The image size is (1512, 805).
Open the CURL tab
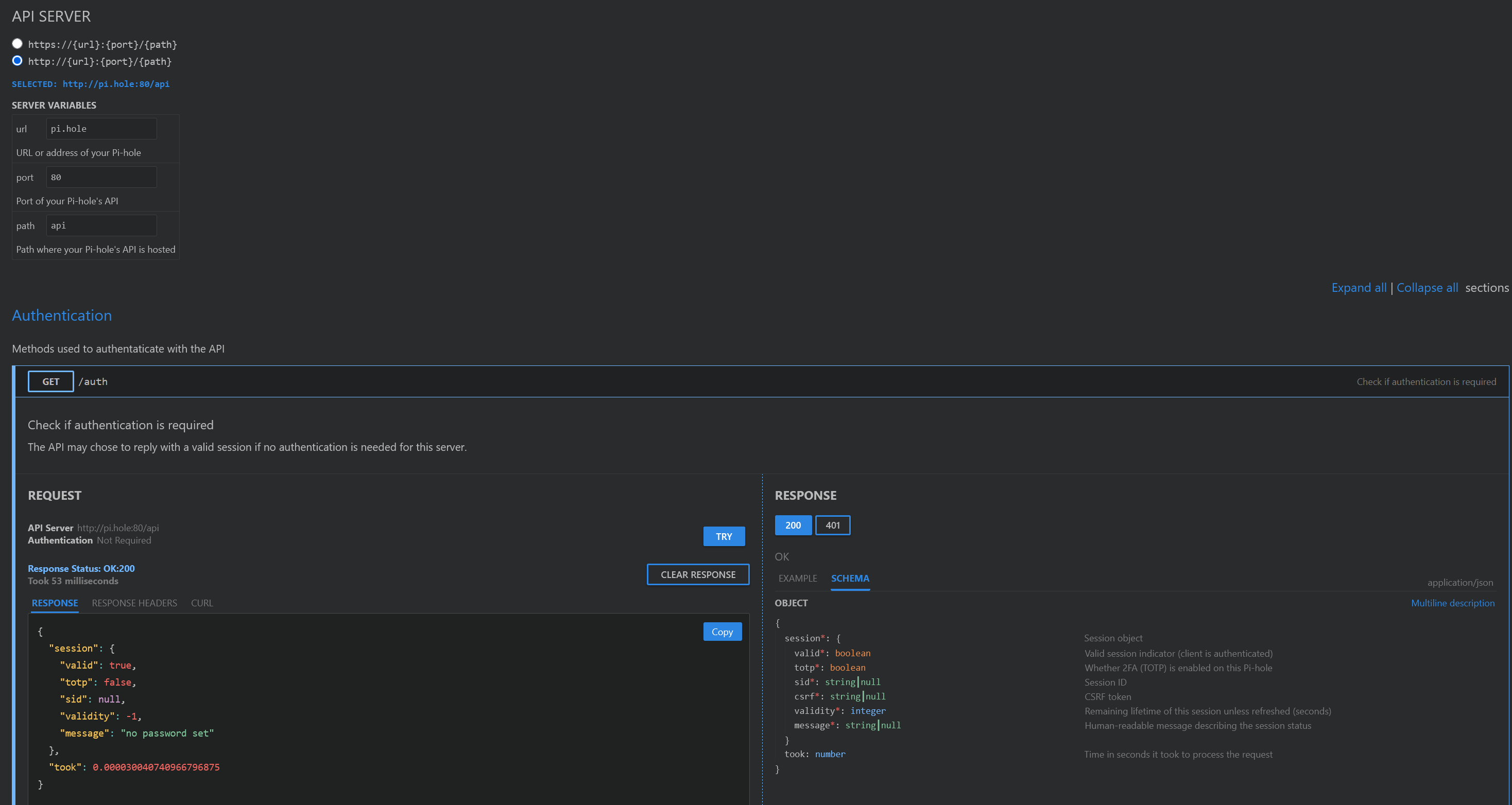pyautogui.click(x=202, y=603)
